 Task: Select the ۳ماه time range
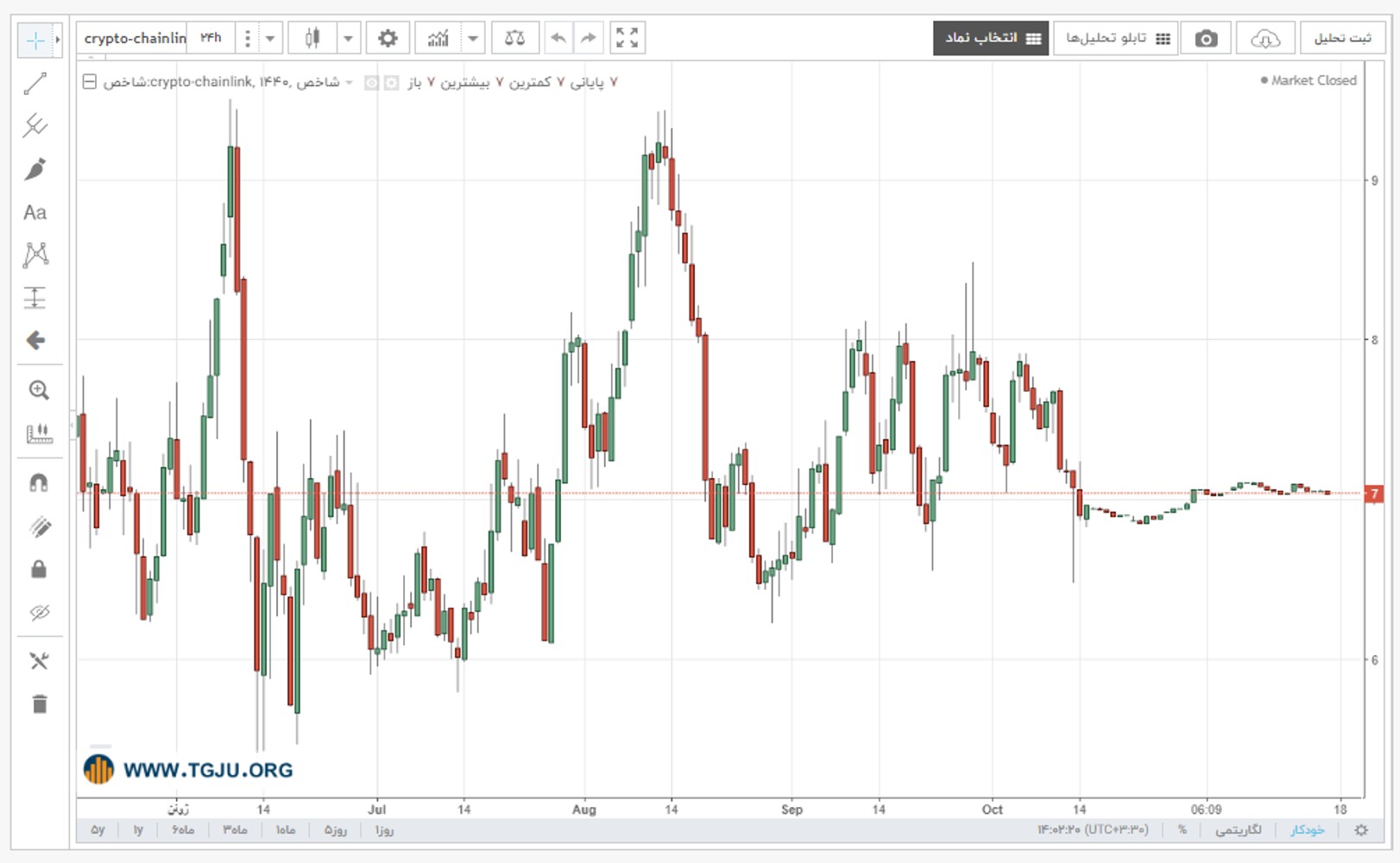(x=235, y=830)
